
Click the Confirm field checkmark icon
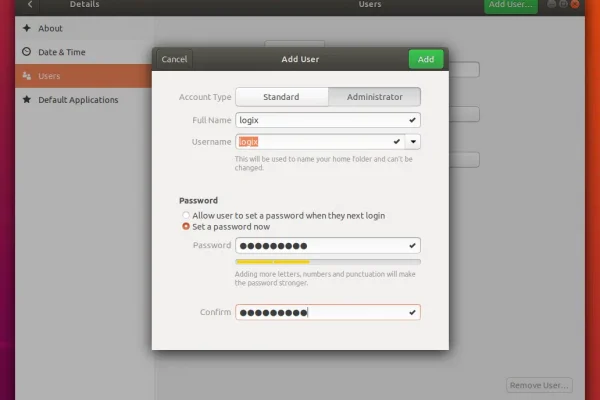pyautogui.click(x=412, y=312)
